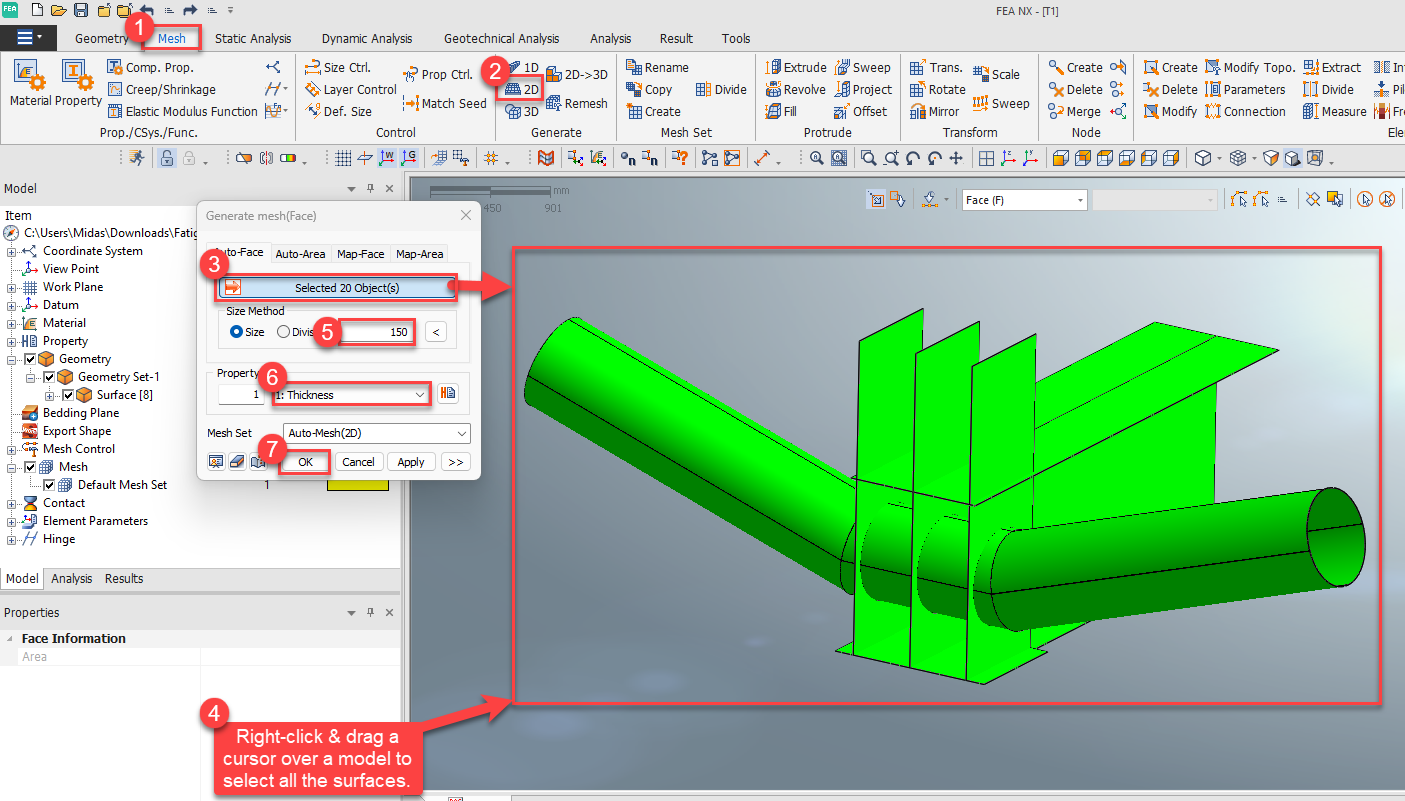Image resolution: width=1405 pixels, height=801 pixels.
Task: Check the Default Mesh Set checkbox
Action: point(51,484)
